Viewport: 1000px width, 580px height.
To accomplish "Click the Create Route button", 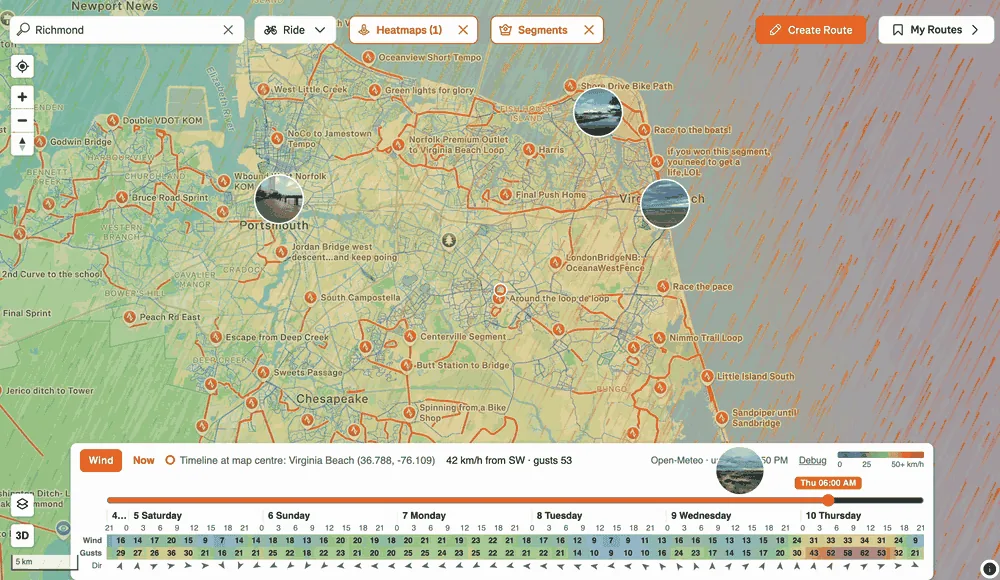I will click(811, 30).
